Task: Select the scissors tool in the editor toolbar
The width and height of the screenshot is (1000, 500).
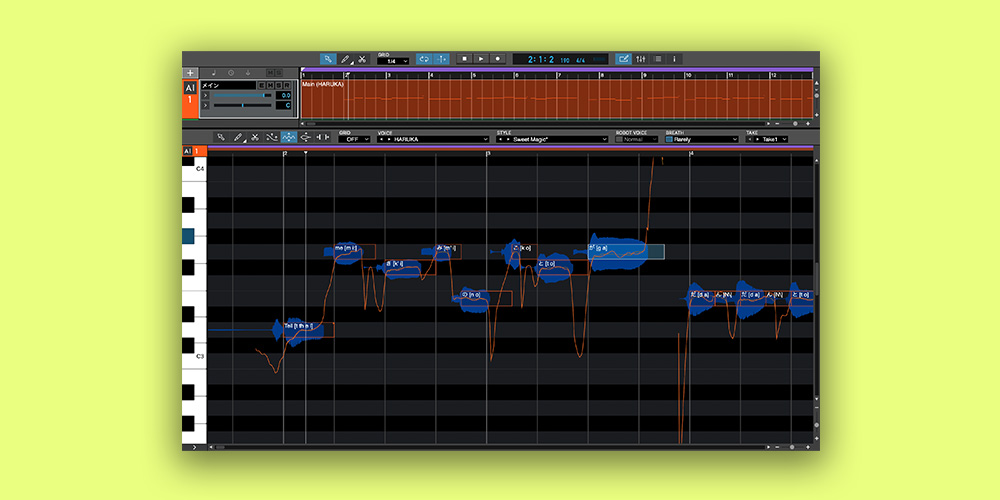Action: pyautogui.click(x=255, y=137)
